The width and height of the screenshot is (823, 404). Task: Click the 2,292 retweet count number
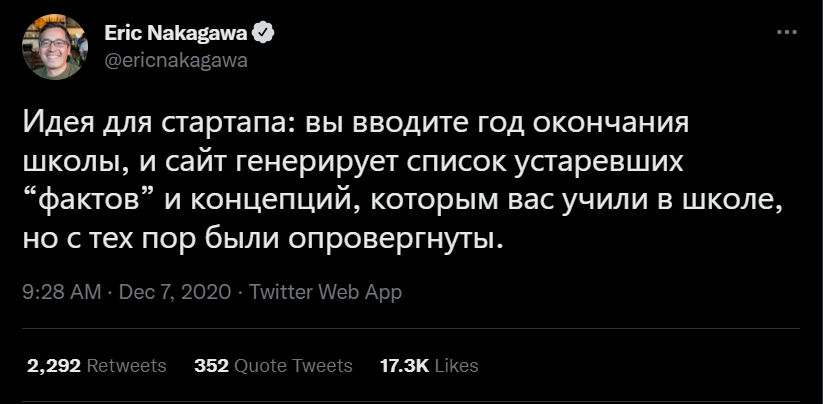(x=52, y=366)
